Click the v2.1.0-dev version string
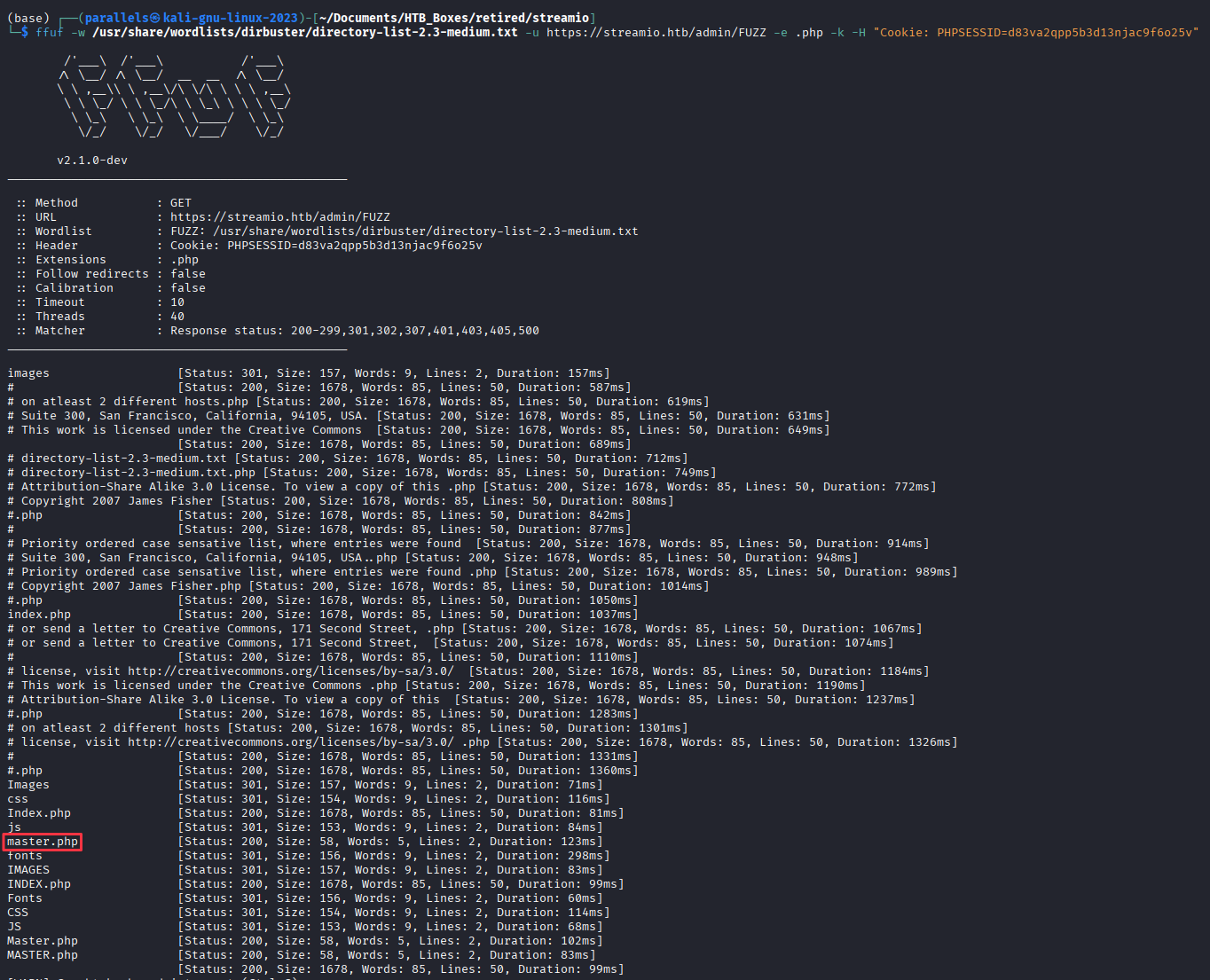This screenshot has height=980, width=1210. (92, 161)
